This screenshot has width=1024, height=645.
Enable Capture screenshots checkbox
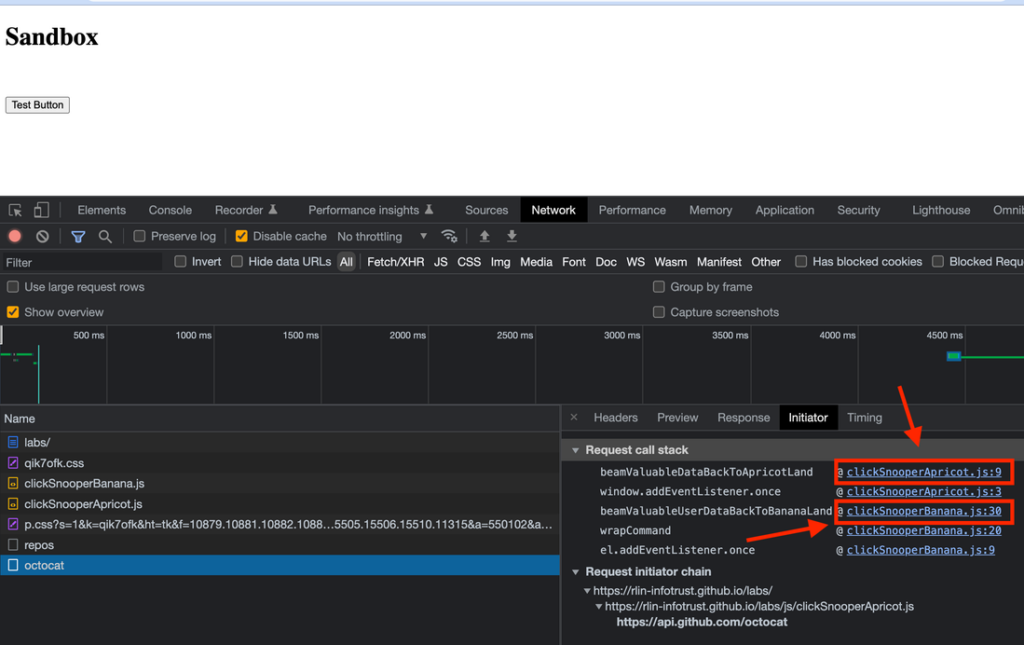click(659, 312)
